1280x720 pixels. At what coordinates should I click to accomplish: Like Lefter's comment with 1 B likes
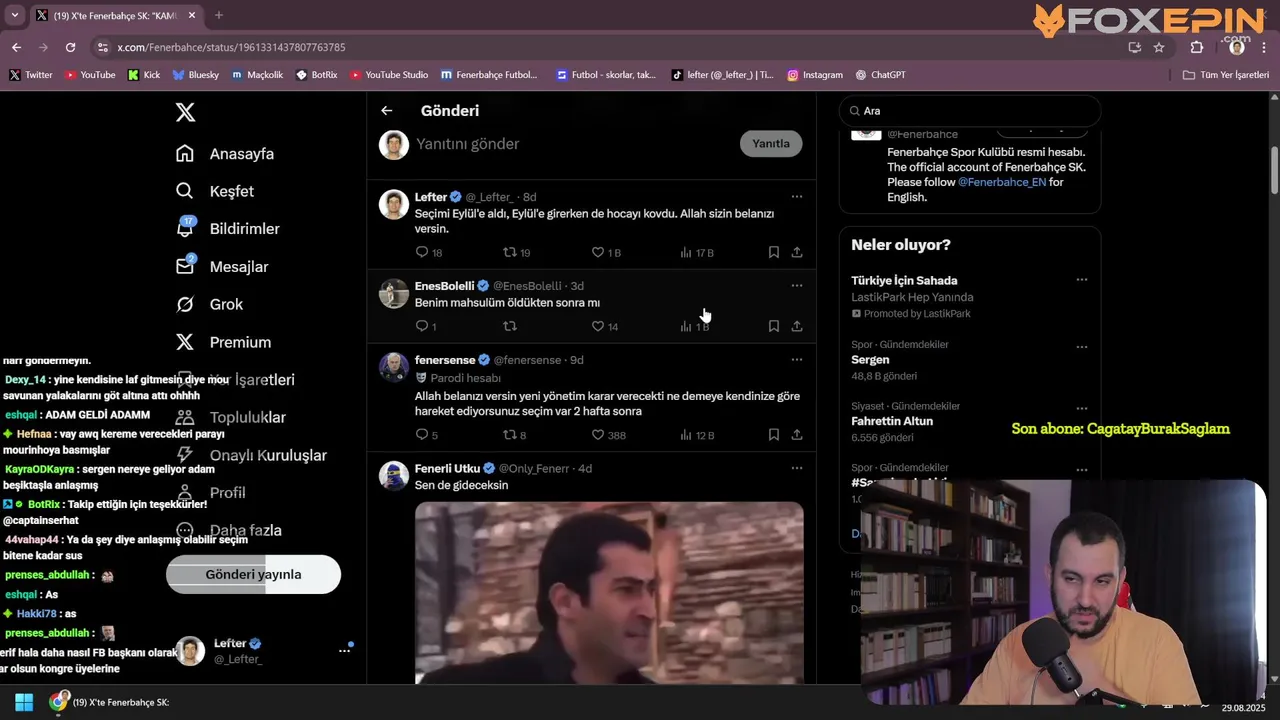pos(606,253)
